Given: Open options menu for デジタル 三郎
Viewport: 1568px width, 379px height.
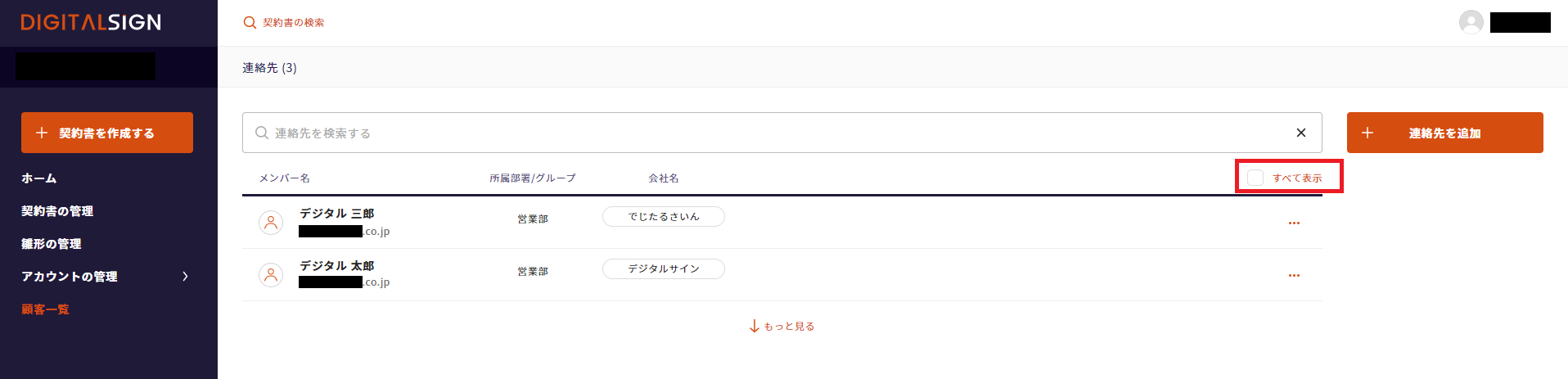Looking at the screenshot, I should 1293,223.
